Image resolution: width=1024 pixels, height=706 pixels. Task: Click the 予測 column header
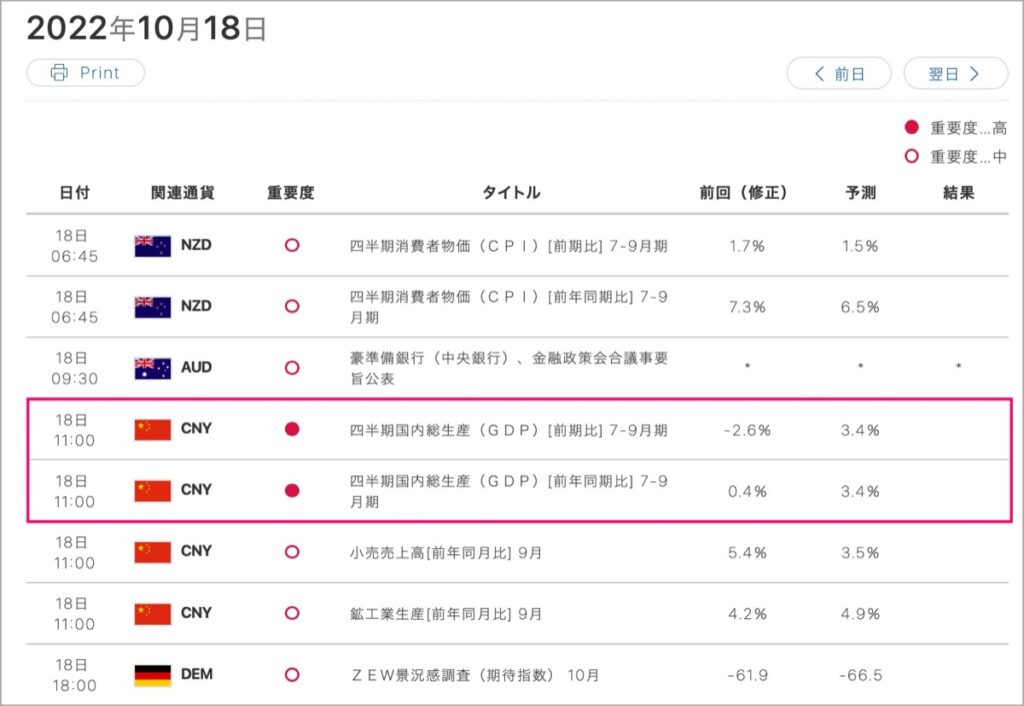click(860, 193)
